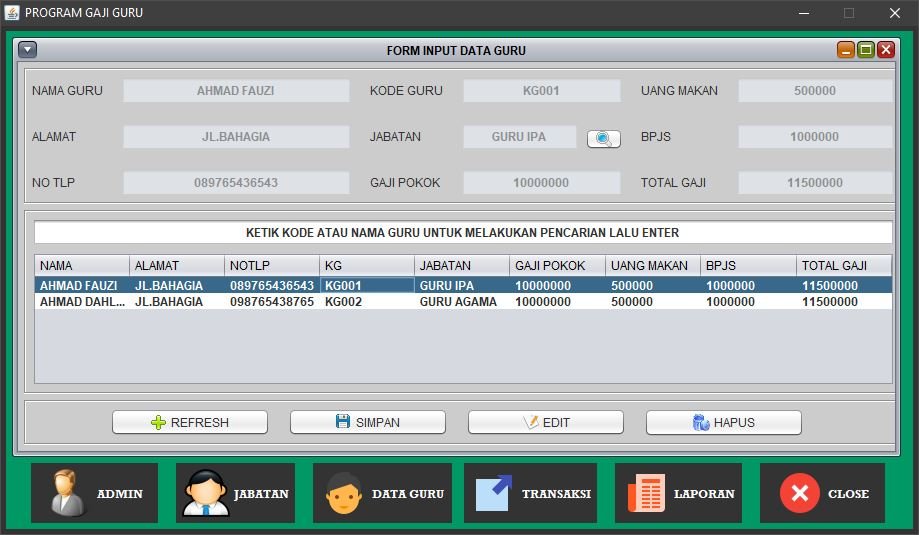Image resolution: width=919 pixels, height=535 pixels.
Task: Save data with the Simpan button
Action: (367, 422)
